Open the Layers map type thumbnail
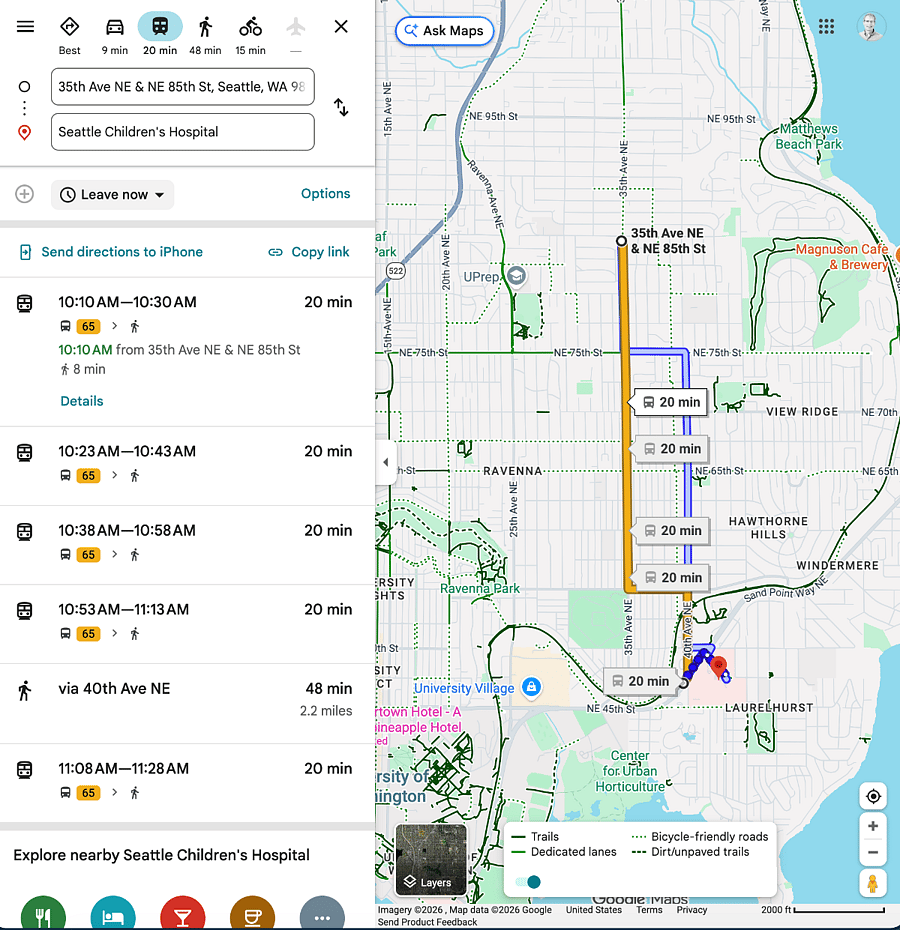Viewport: 900px width, 930px height. (x=431, y=859)
